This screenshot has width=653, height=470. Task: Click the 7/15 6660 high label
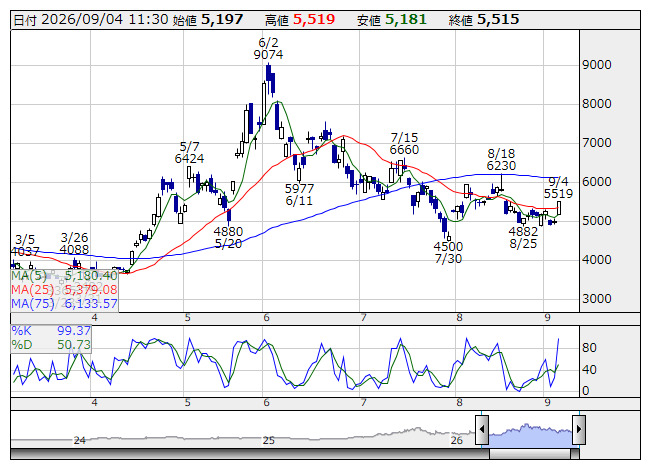click(x=404, y=144)
